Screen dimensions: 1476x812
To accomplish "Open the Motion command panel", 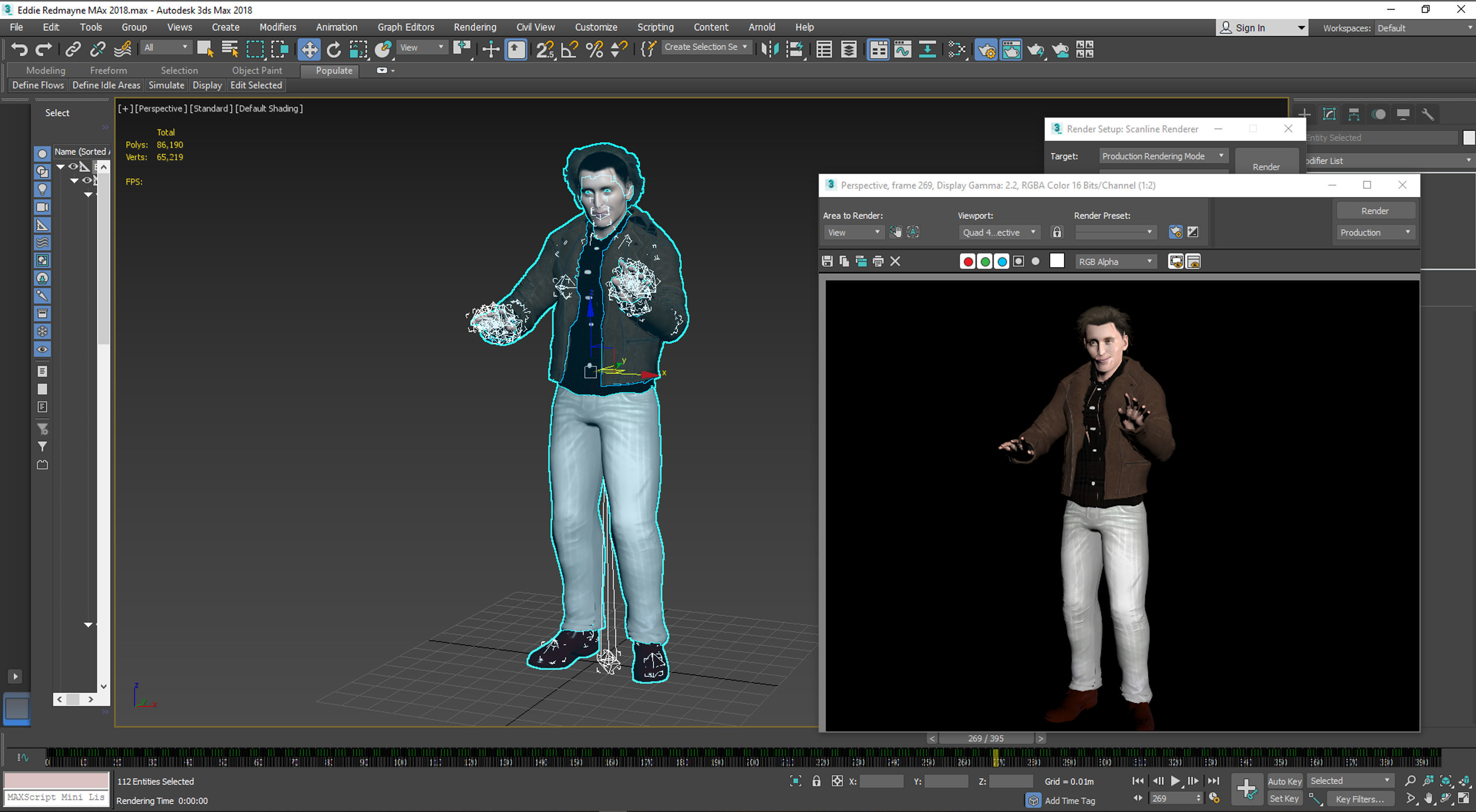I will [1379, 114].
